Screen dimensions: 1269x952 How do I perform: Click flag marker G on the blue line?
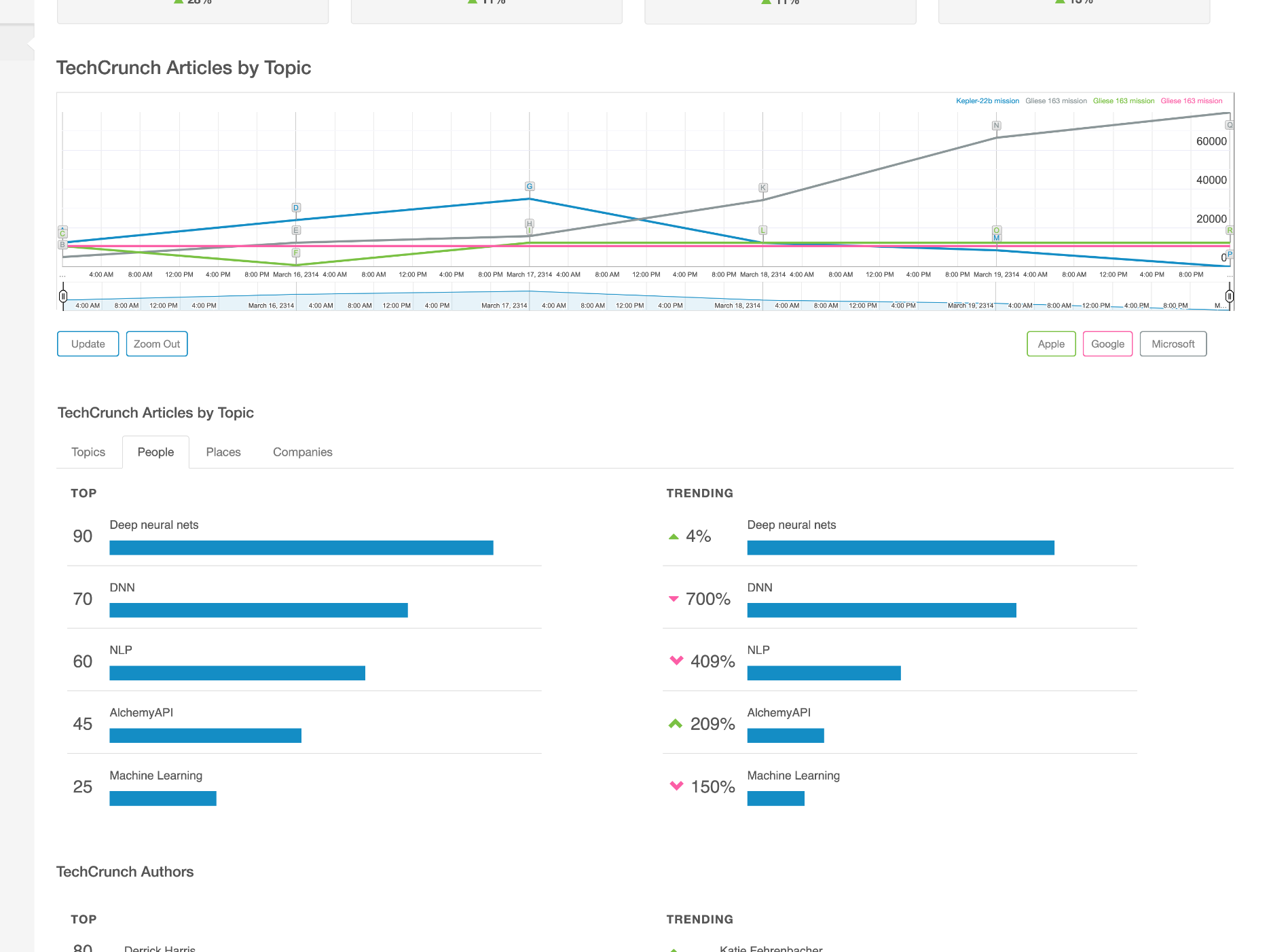click(529, 186)
